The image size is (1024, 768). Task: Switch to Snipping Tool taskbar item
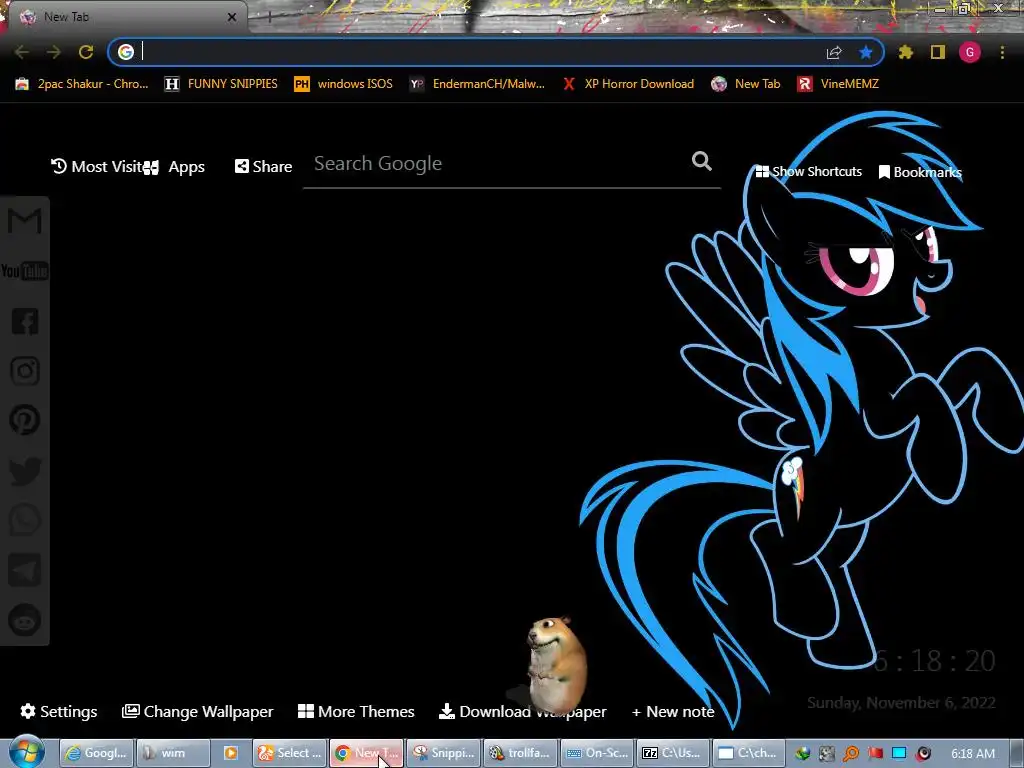443,753
